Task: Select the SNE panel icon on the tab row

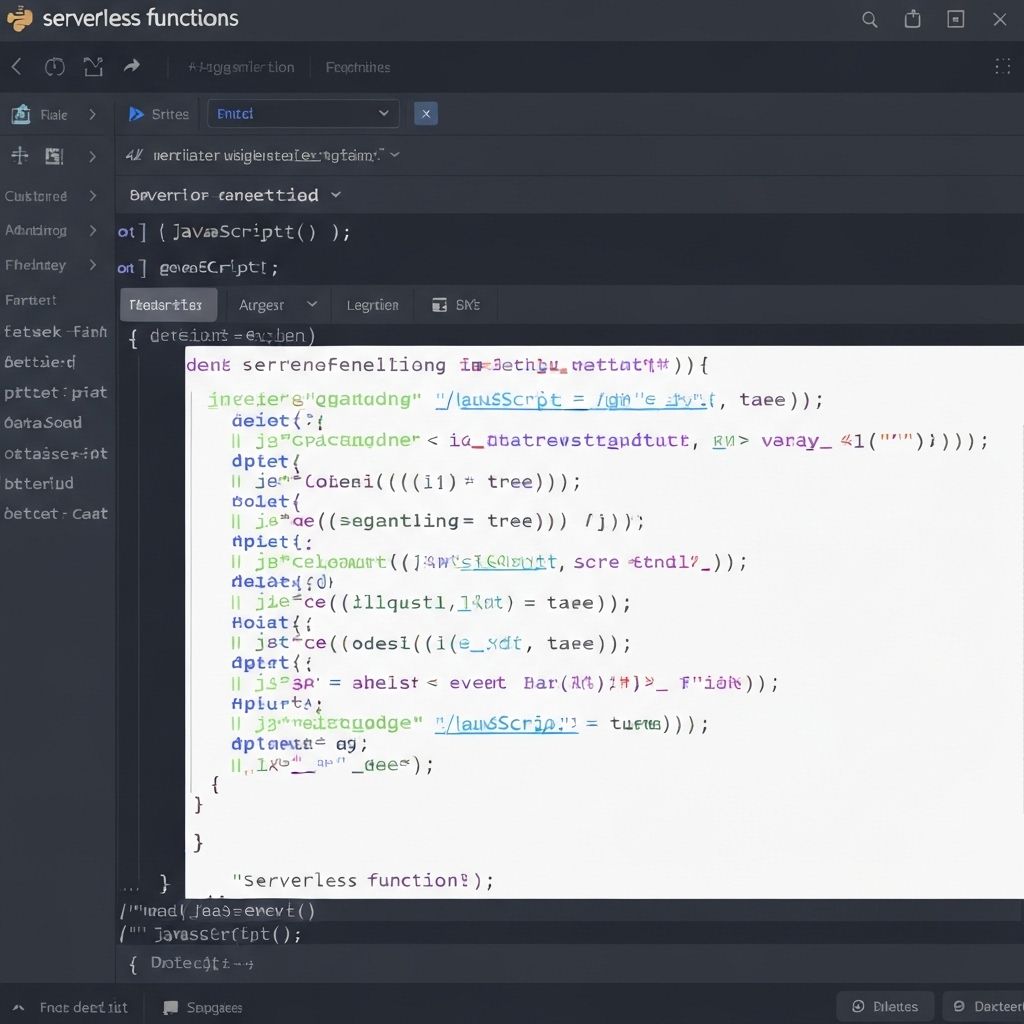Action: click(x=438, y=304)
